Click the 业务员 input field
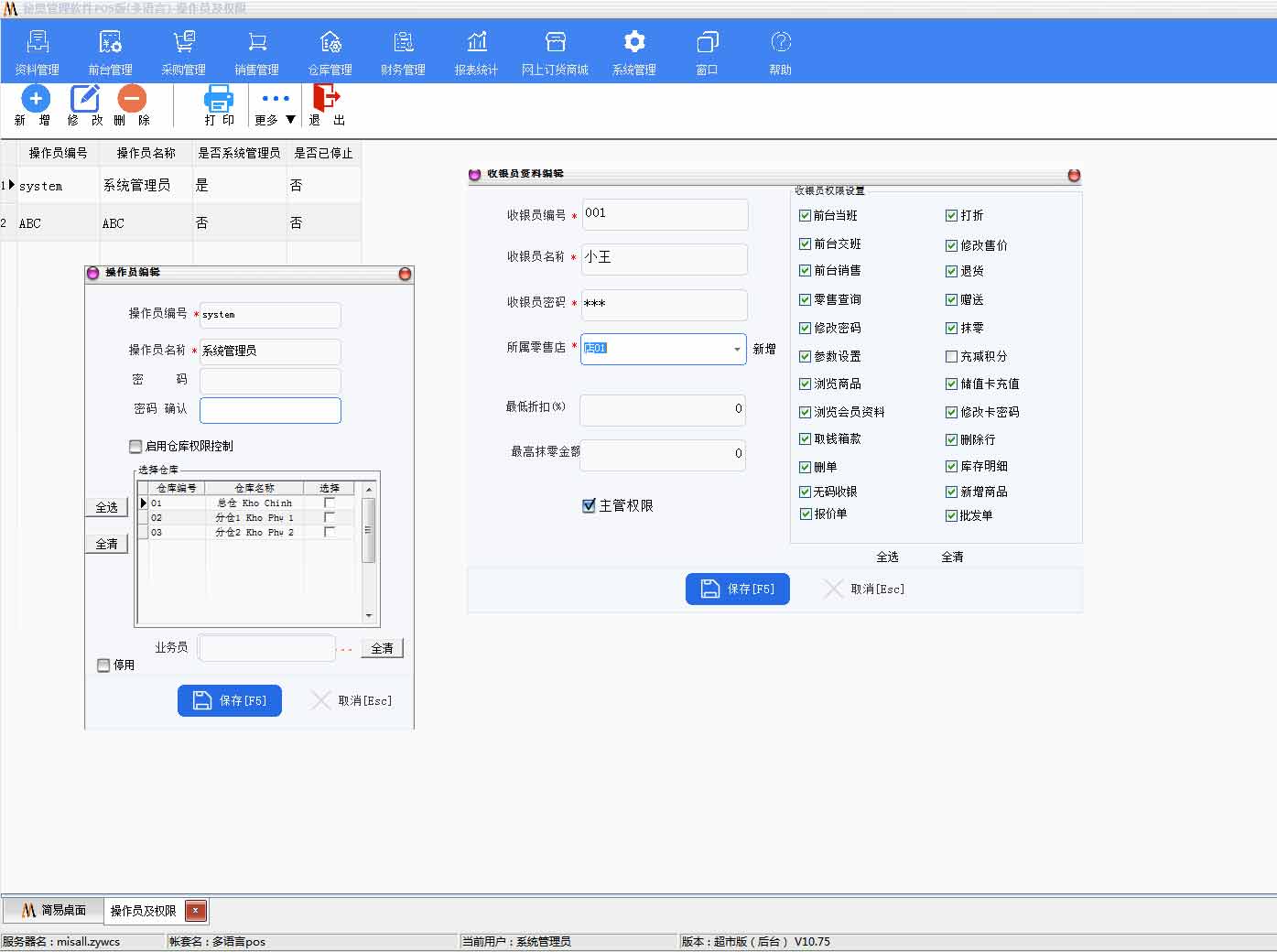The image size is (1277, 952). (x=267, y=648)
